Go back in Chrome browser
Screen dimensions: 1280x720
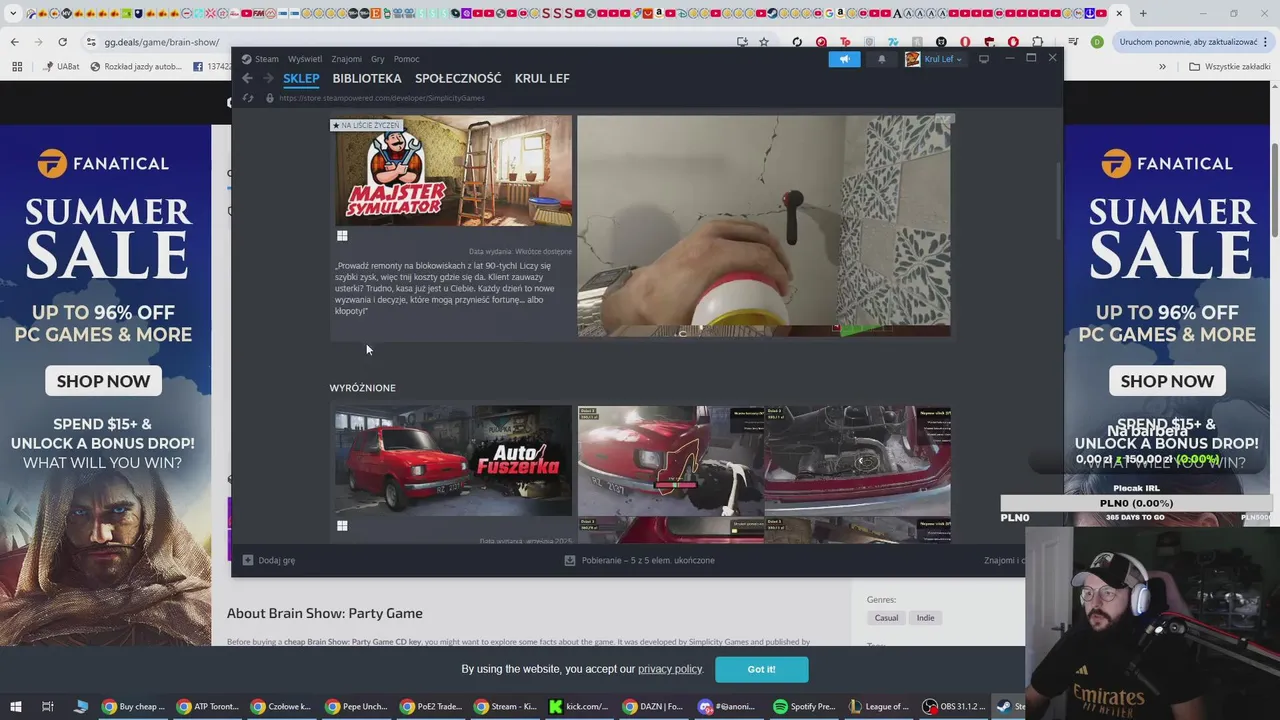pos(14,42)
